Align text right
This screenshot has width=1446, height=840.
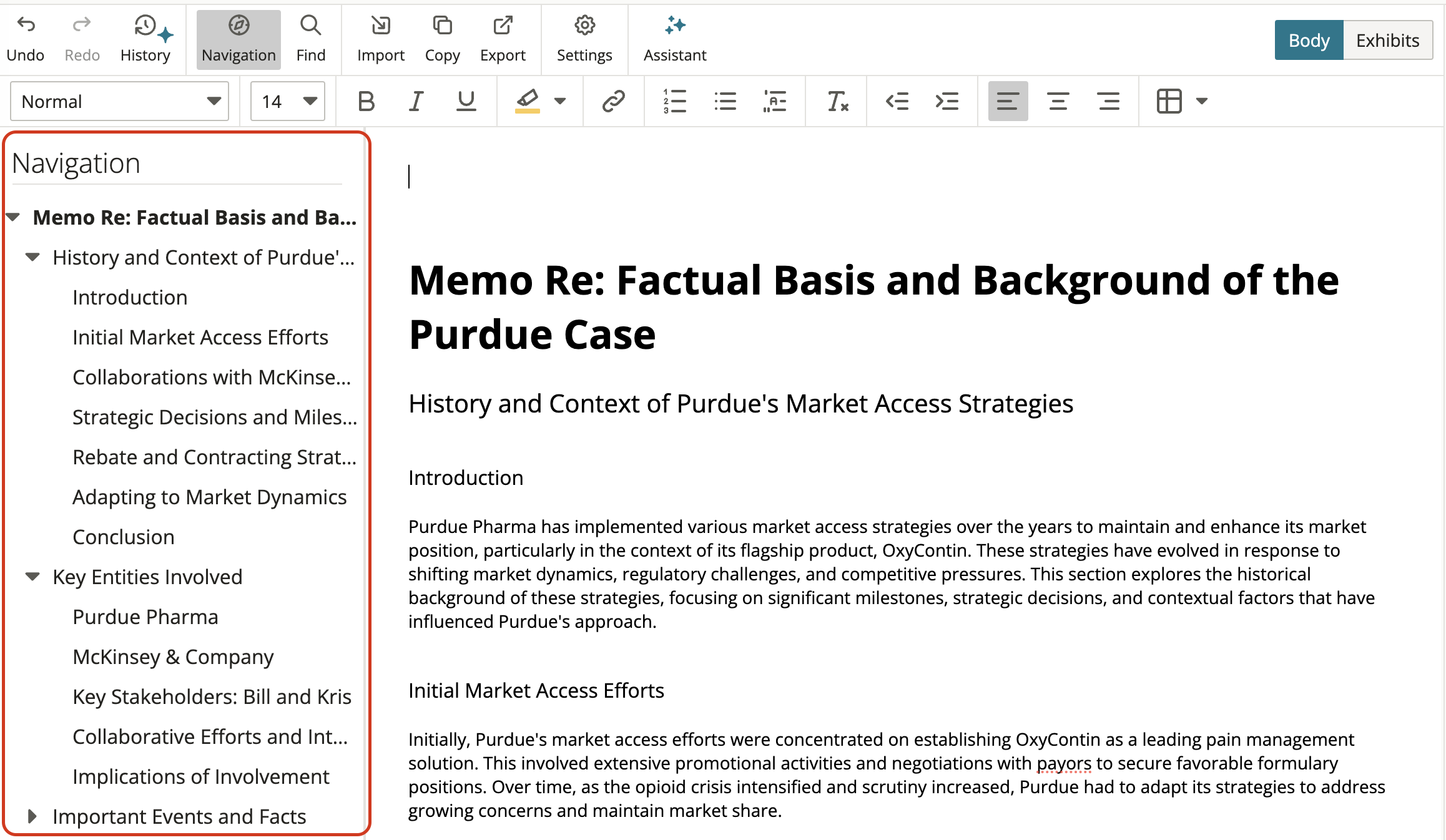point(1108,101)
